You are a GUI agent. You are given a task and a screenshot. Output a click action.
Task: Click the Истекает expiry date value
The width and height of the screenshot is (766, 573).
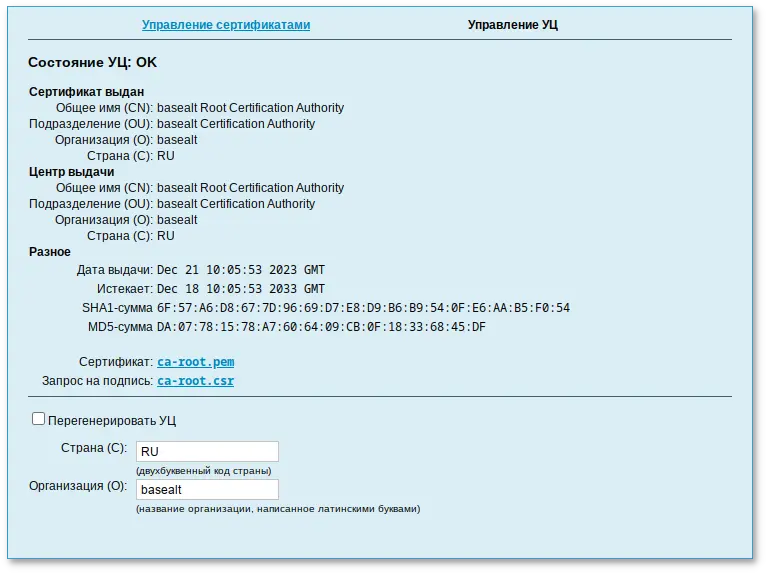(x=241, y=289)
